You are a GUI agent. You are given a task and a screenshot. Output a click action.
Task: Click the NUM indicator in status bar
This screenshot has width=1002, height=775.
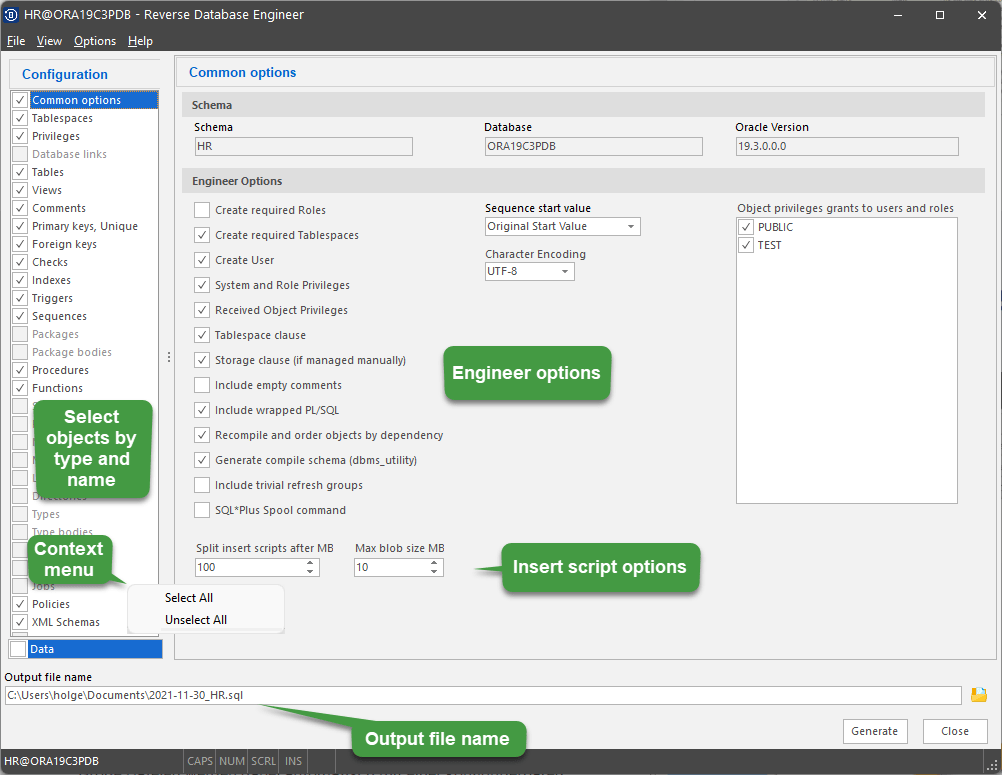point(231,761)
